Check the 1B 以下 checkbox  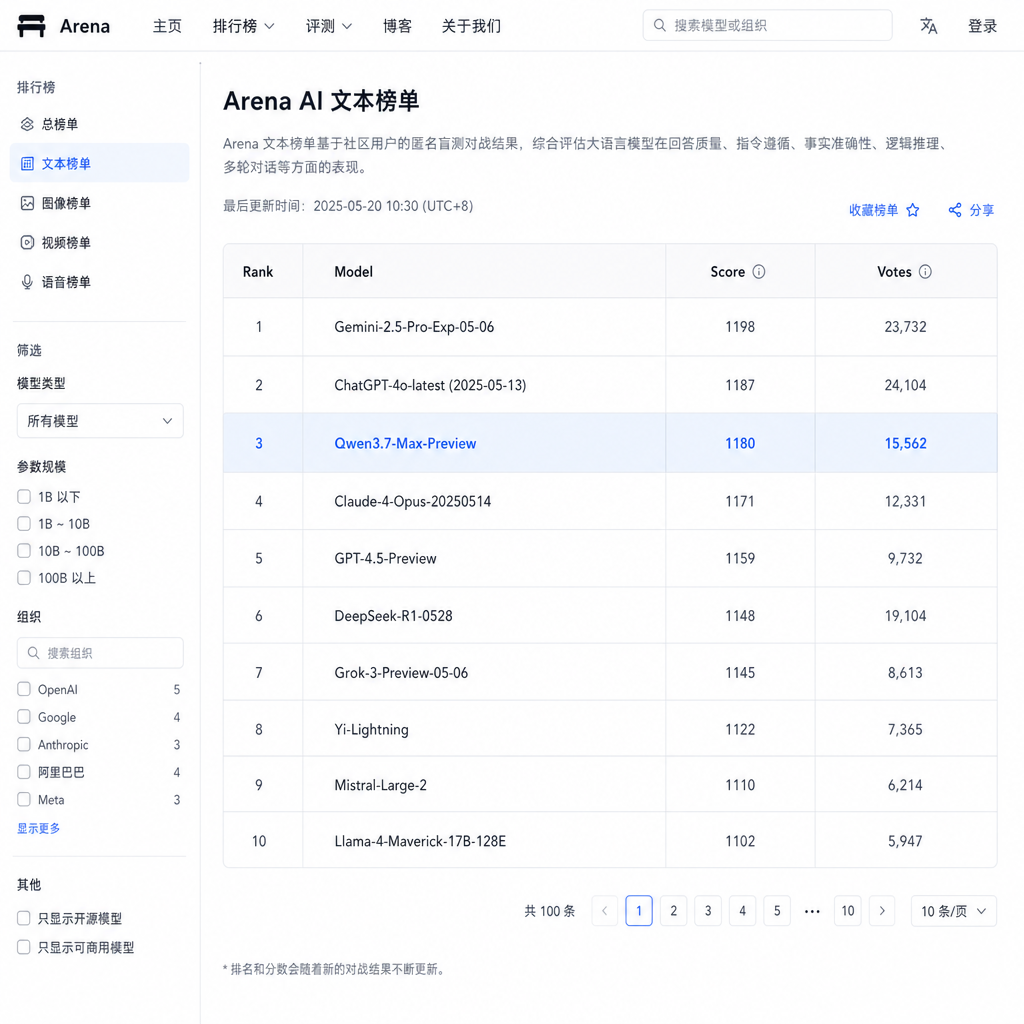coord(24,496)
